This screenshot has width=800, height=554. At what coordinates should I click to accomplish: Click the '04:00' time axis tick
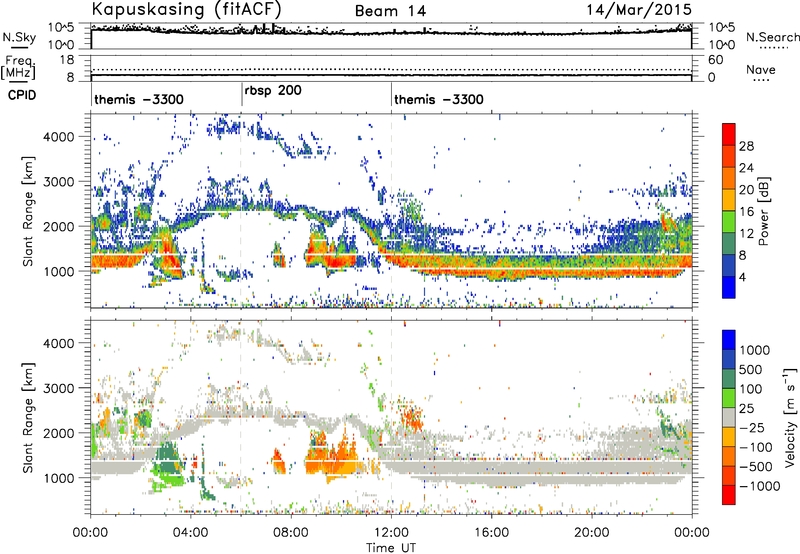(x=191, y=533)
